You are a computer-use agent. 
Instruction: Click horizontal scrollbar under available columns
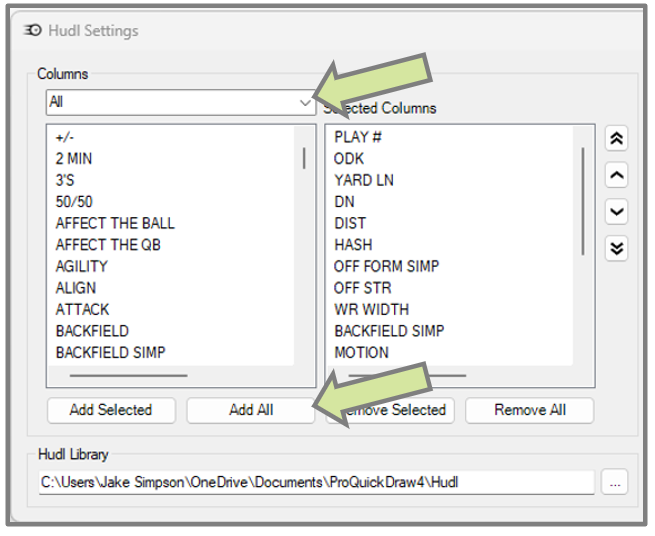[x=128, y=376]
